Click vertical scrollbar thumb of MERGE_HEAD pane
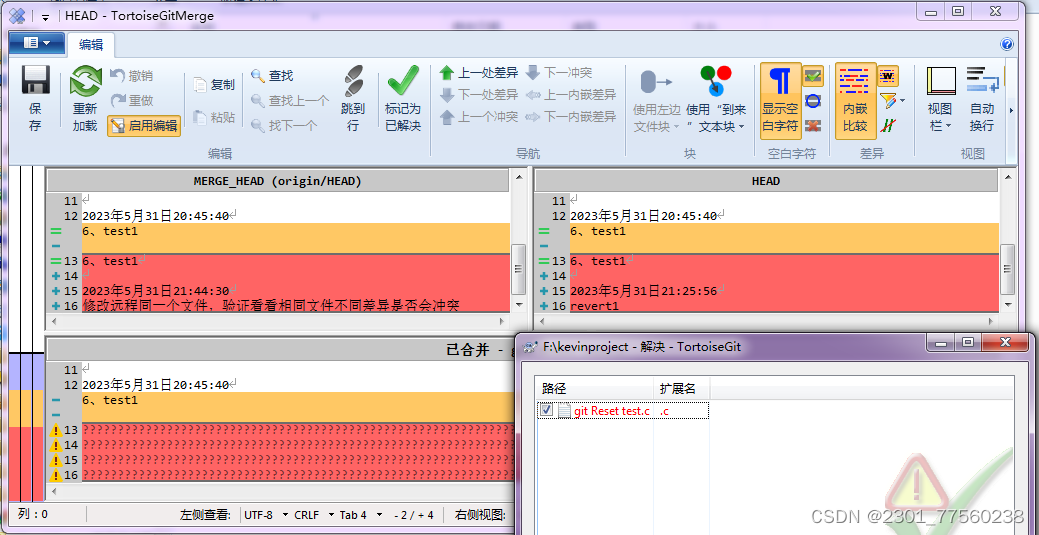This screenshot has width=1039, height=535. (519, 268)
